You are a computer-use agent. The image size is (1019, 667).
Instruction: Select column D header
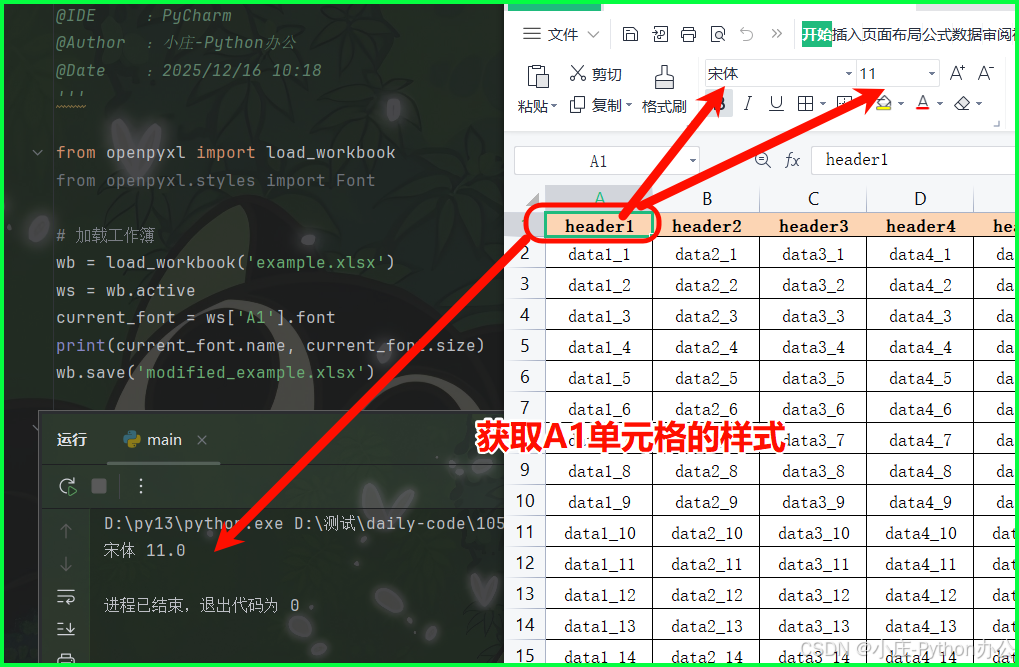pos(920,198)
